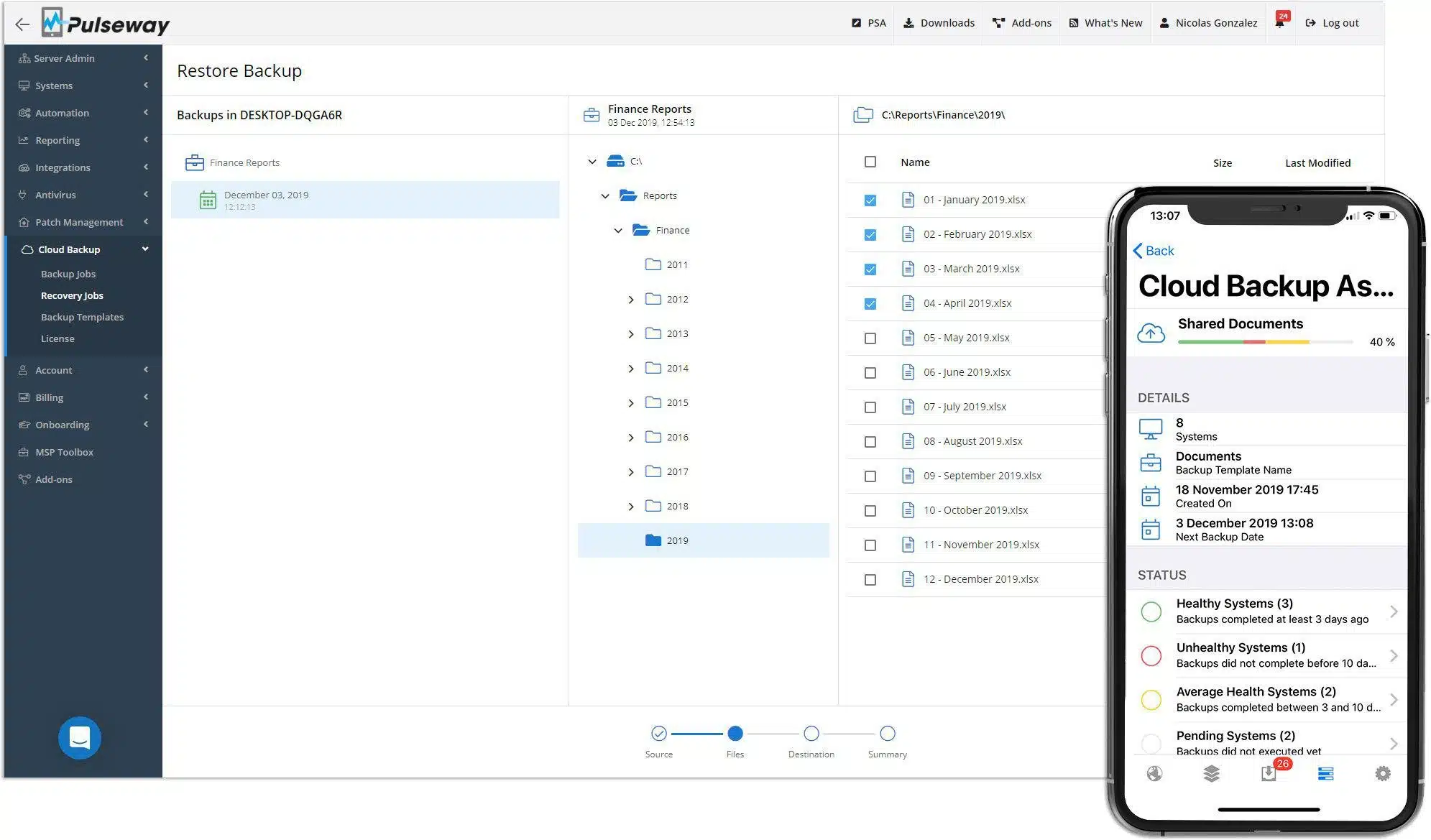Screen dimensions: 1431x840
Task: Tap the globe icon in phone tab bar
Action: coord(1154,774)
